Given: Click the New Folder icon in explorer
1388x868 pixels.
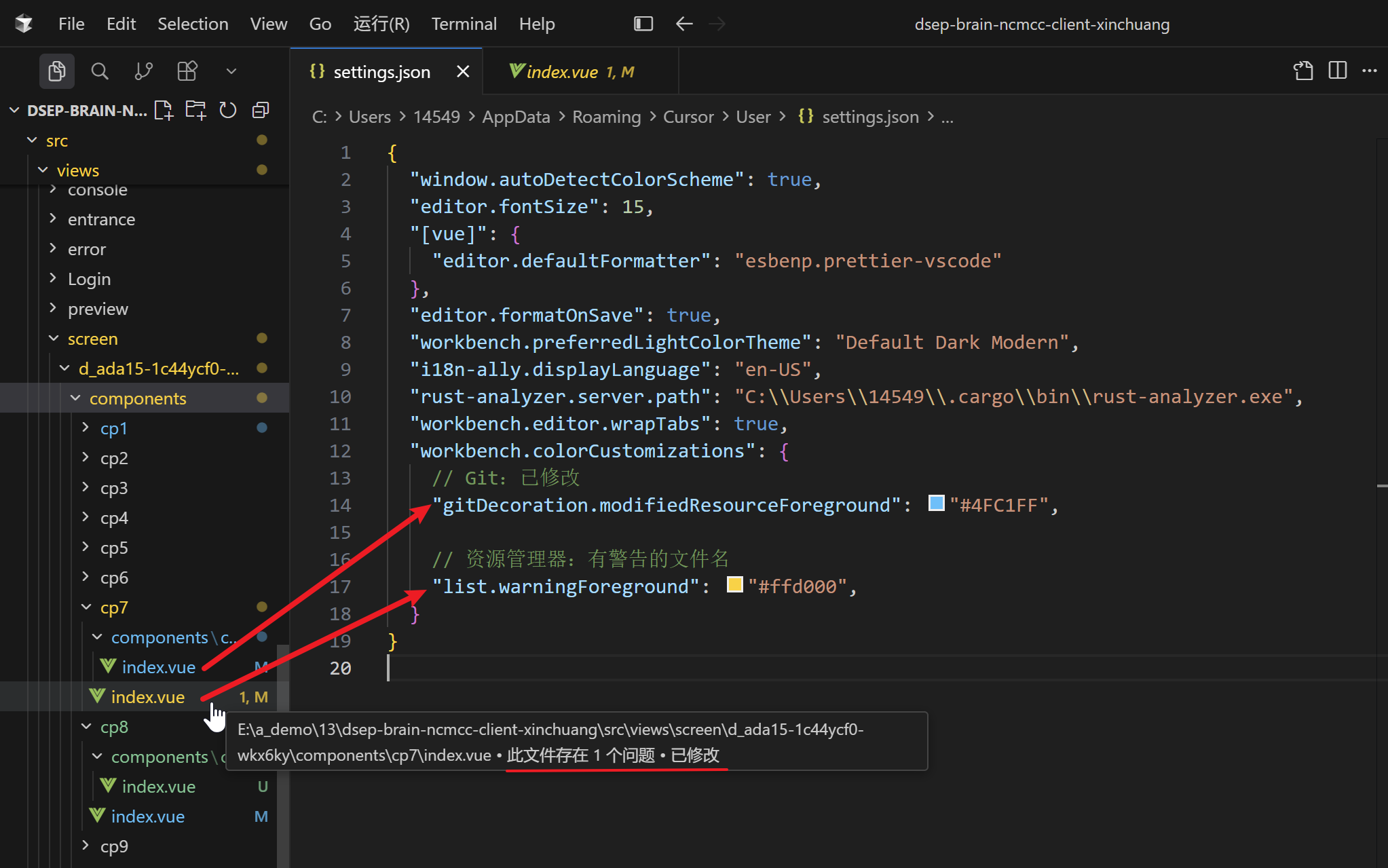Looking at the screenshot, I should click(195, 110).
